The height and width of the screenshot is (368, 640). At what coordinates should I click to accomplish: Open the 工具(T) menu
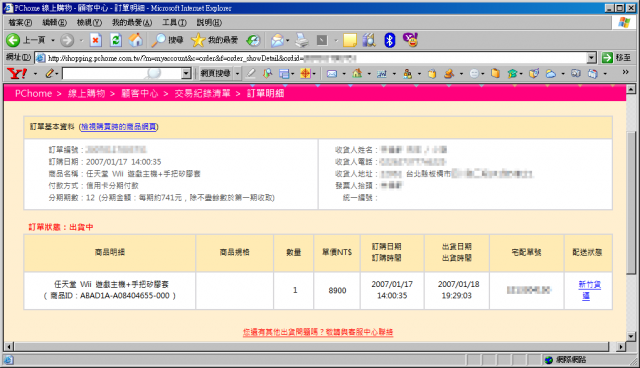click(x=174, y=22)
